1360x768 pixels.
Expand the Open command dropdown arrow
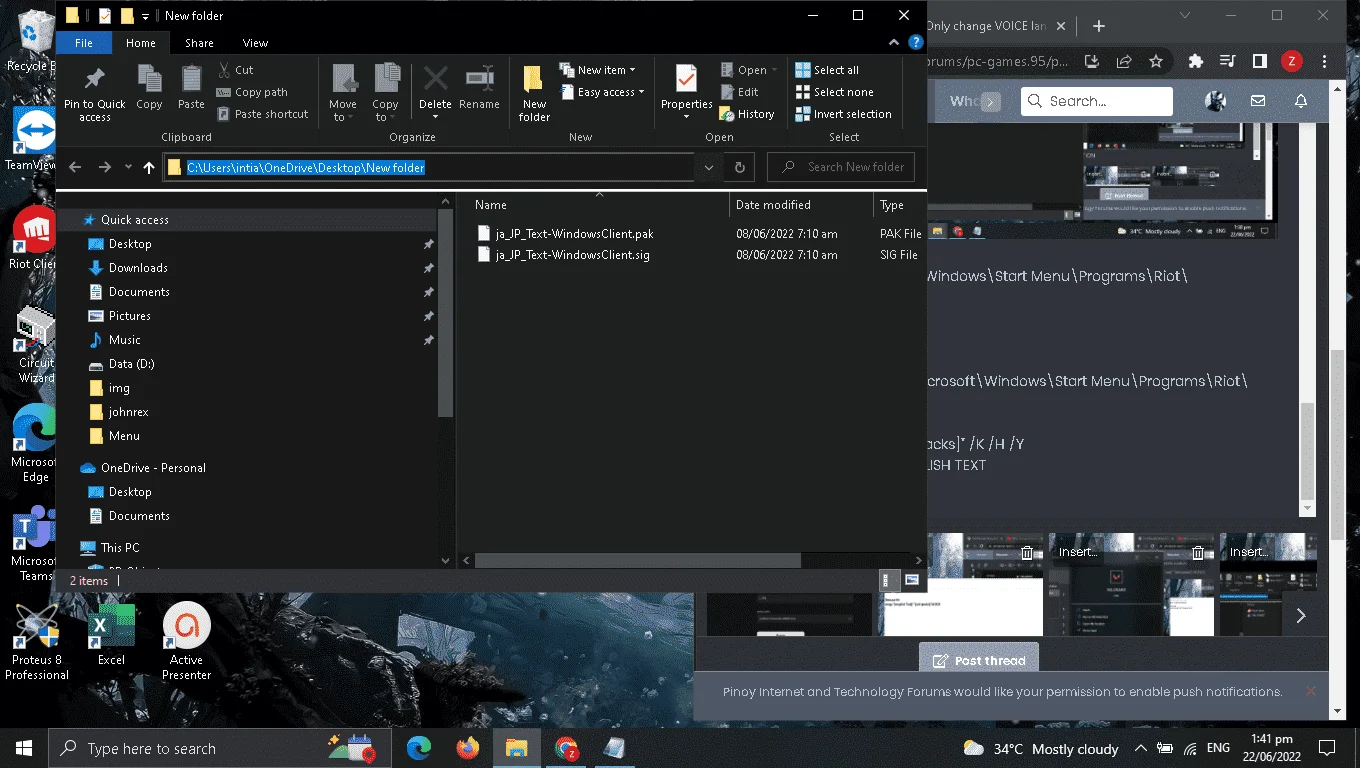[775, 70]
